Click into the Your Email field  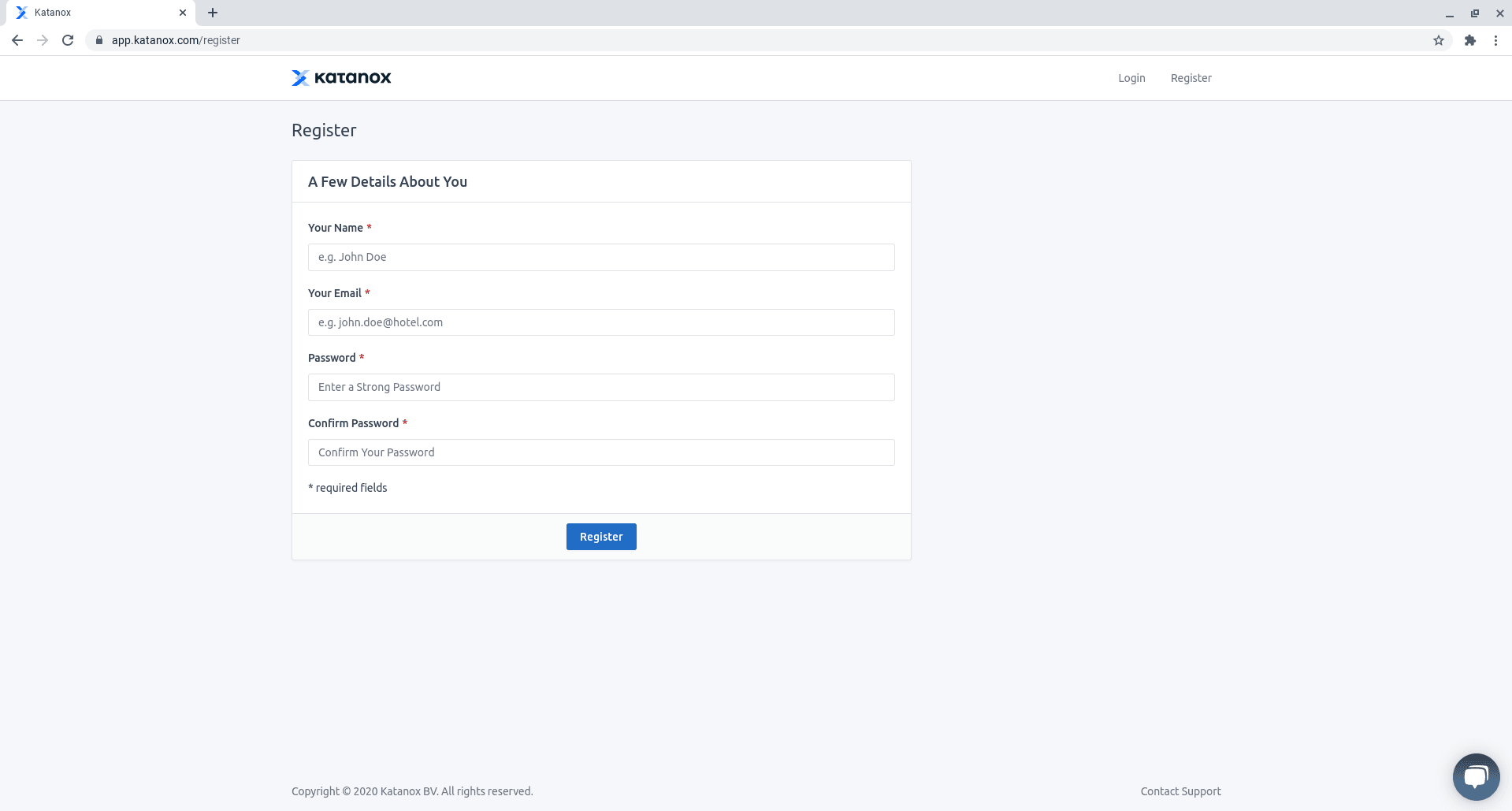tap(601, 322)
